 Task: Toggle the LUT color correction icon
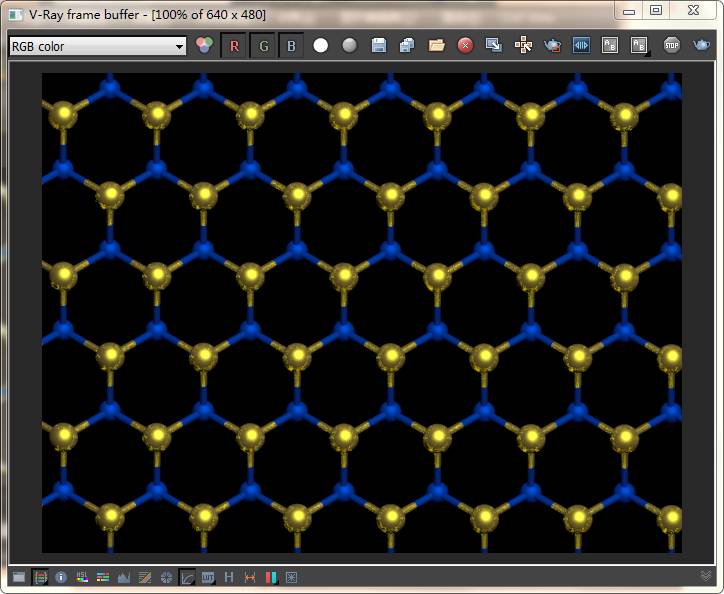[208, 577]
